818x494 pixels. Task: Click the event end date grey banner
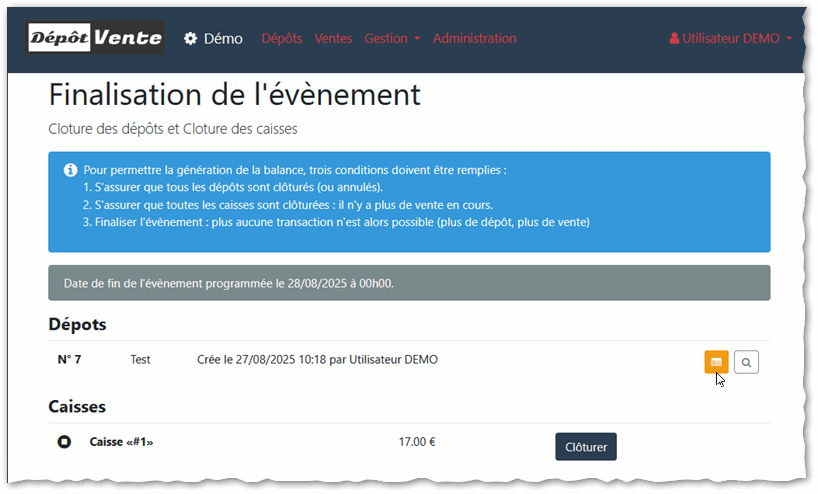(409, 283)
